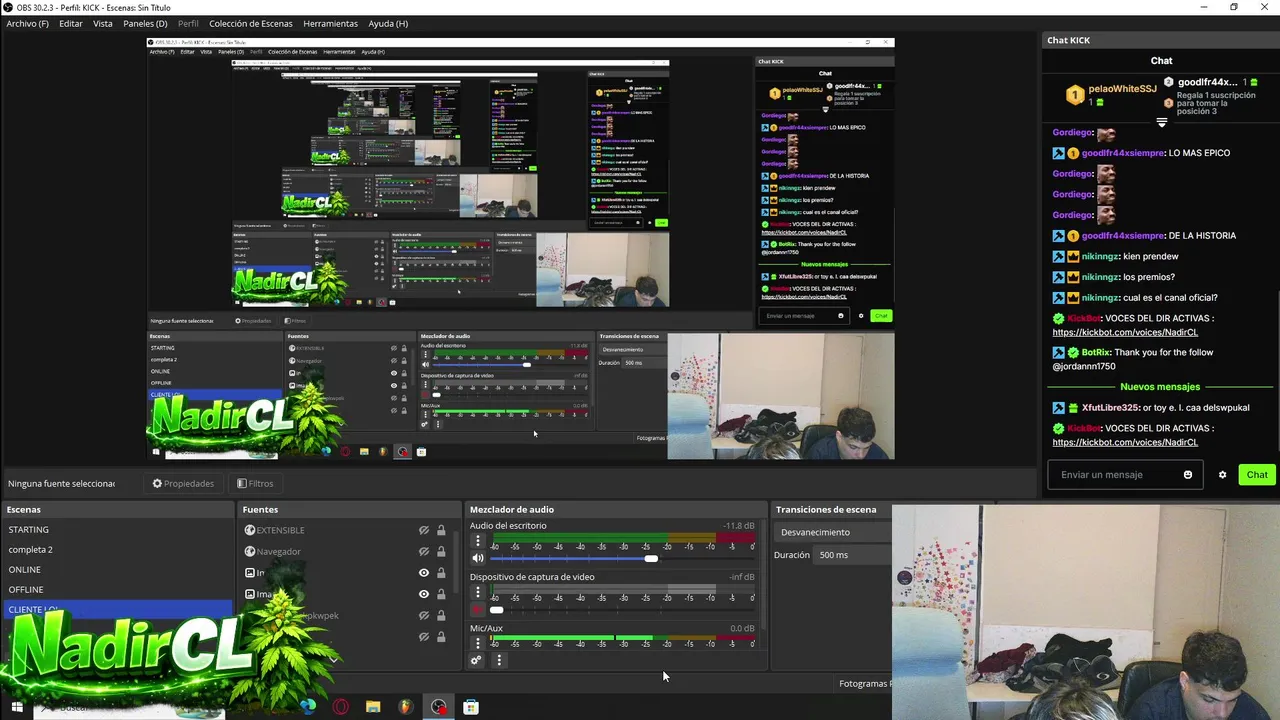Hide the source row labeled Ima

(424, 594)
